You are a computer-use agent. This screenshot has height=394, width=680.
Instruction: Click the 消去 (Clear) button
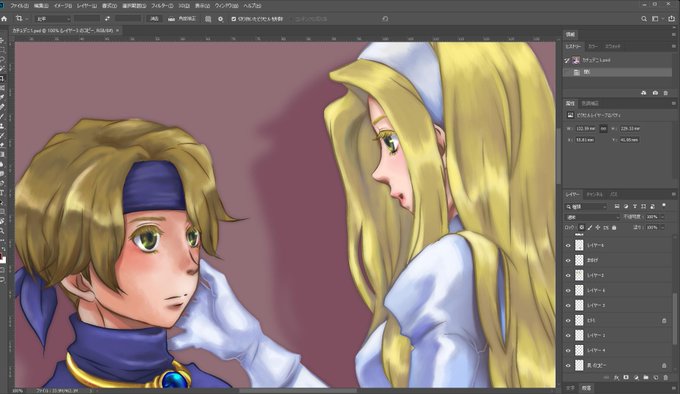(154, 19)
